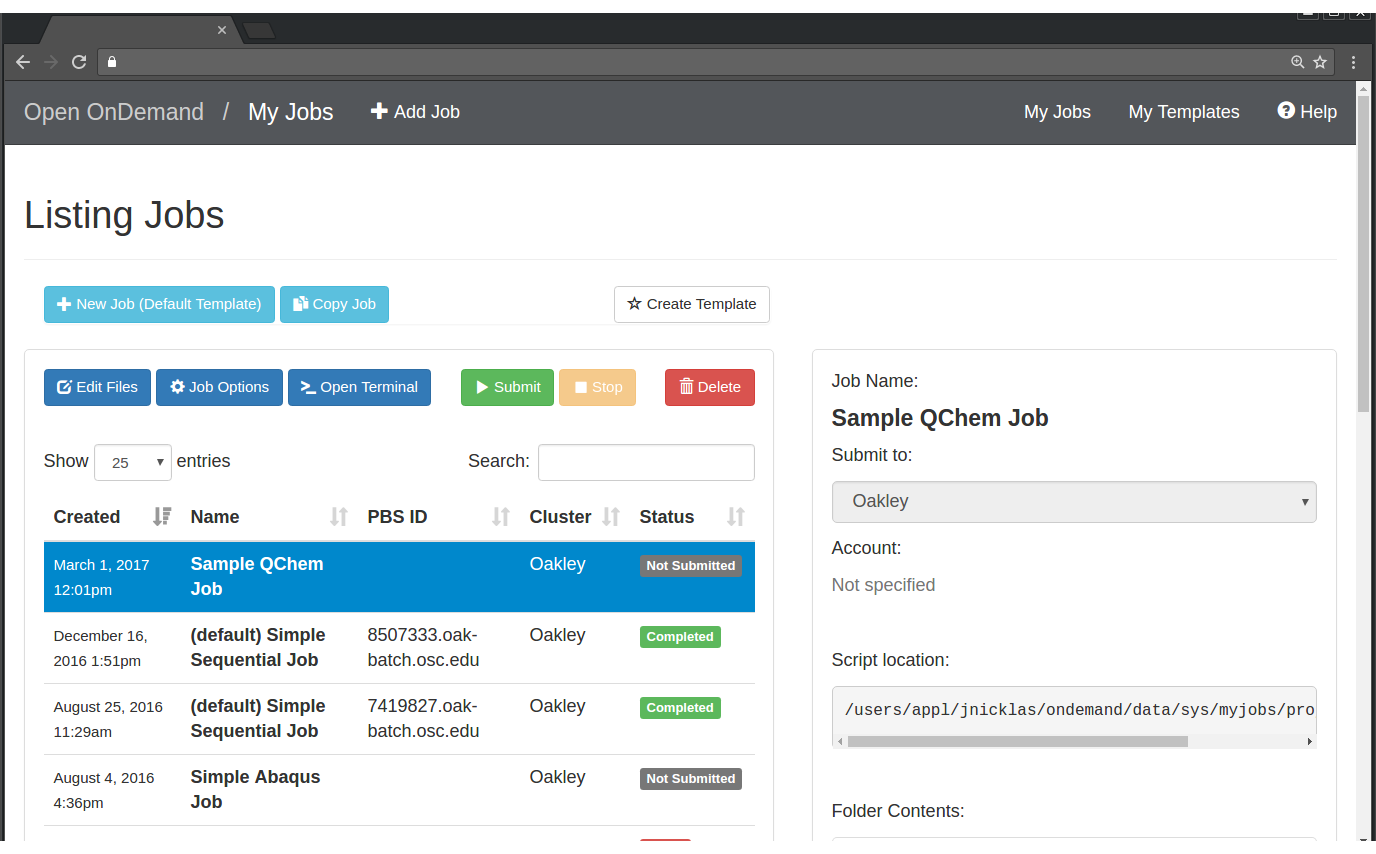Click the page vertical scrollbar

(1364, 255)
